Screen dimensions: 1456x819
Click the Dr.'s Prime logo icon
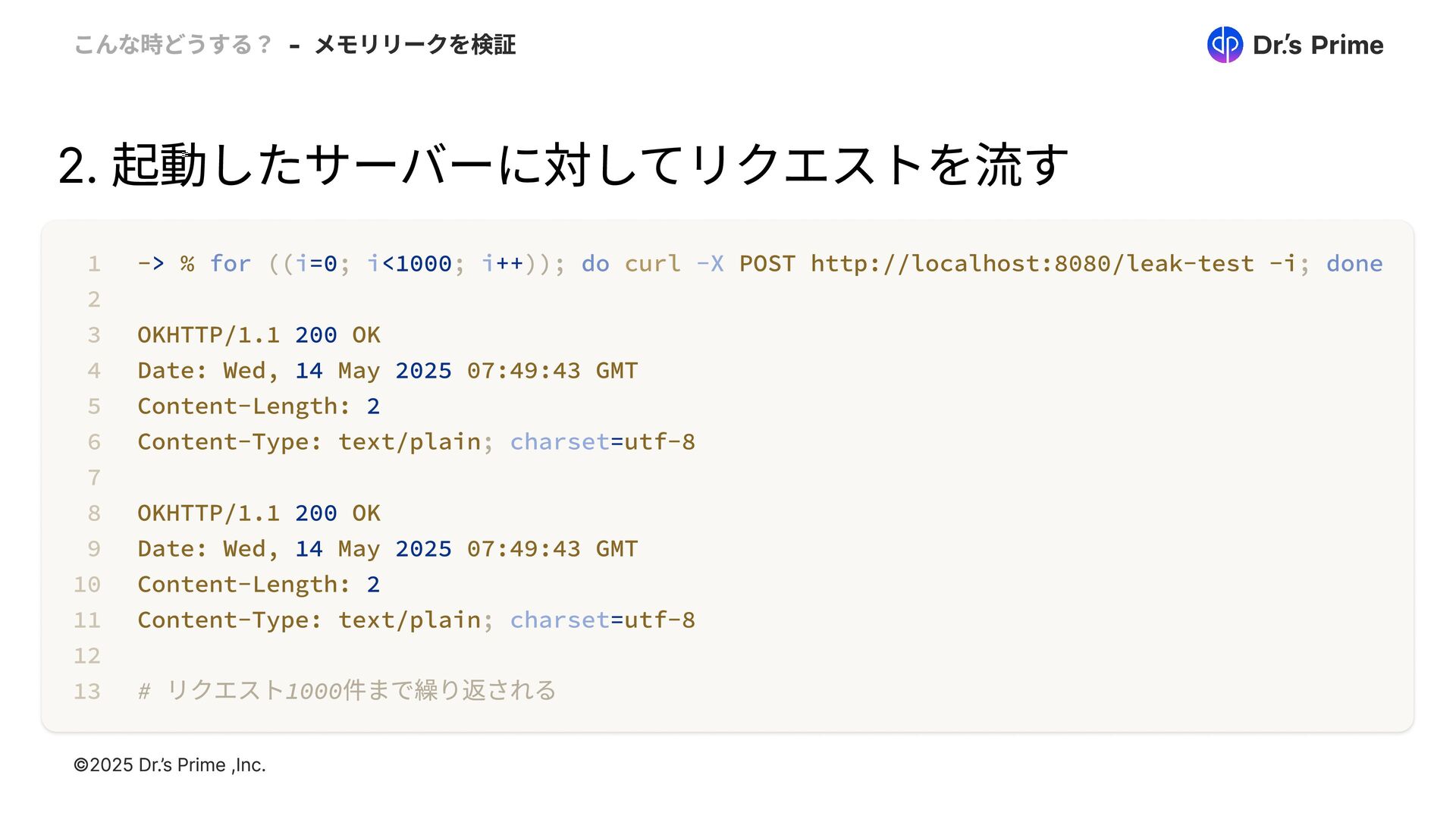1224,45
